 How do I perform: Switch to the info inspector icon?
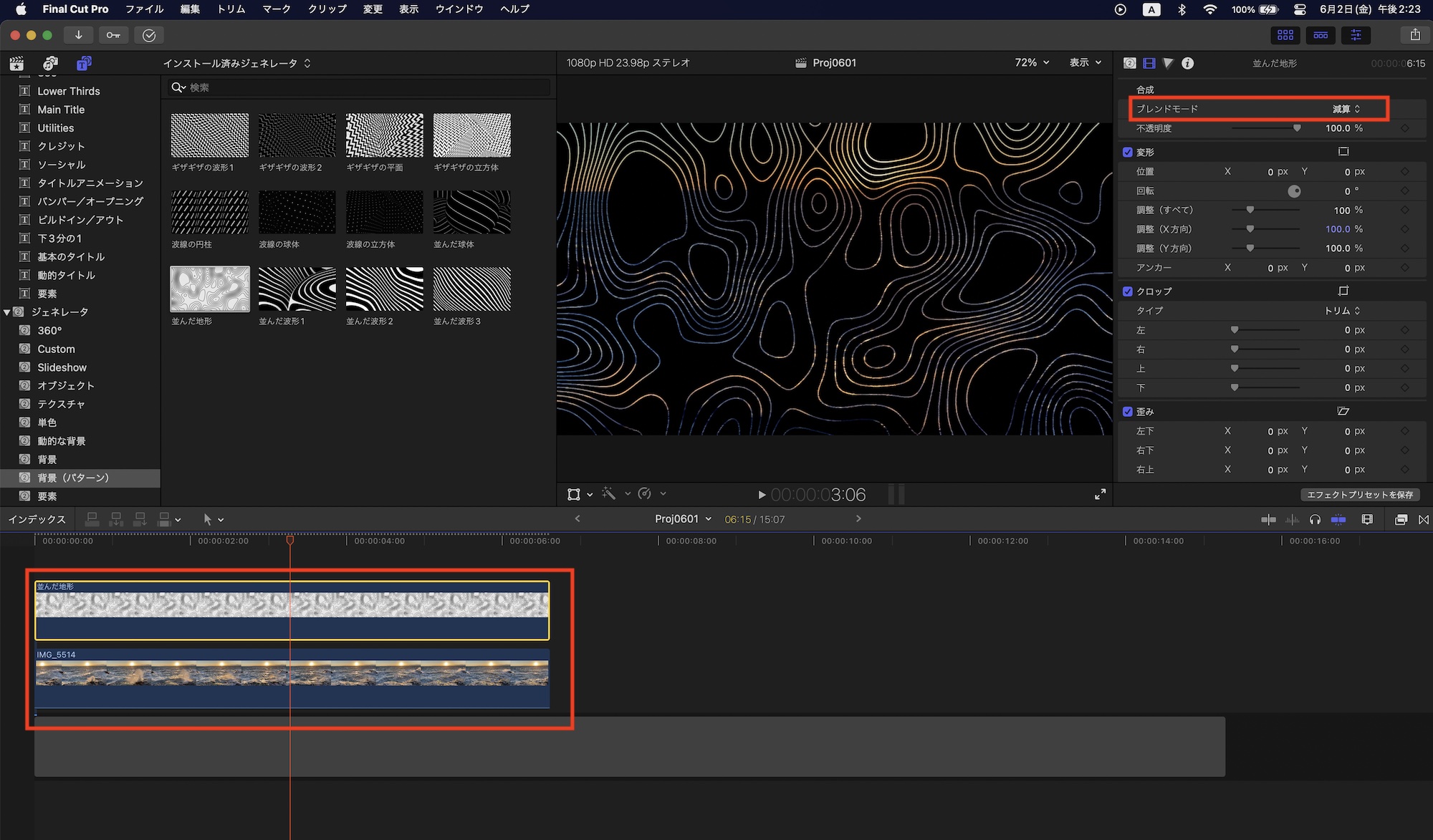[x=1187, y=63]
